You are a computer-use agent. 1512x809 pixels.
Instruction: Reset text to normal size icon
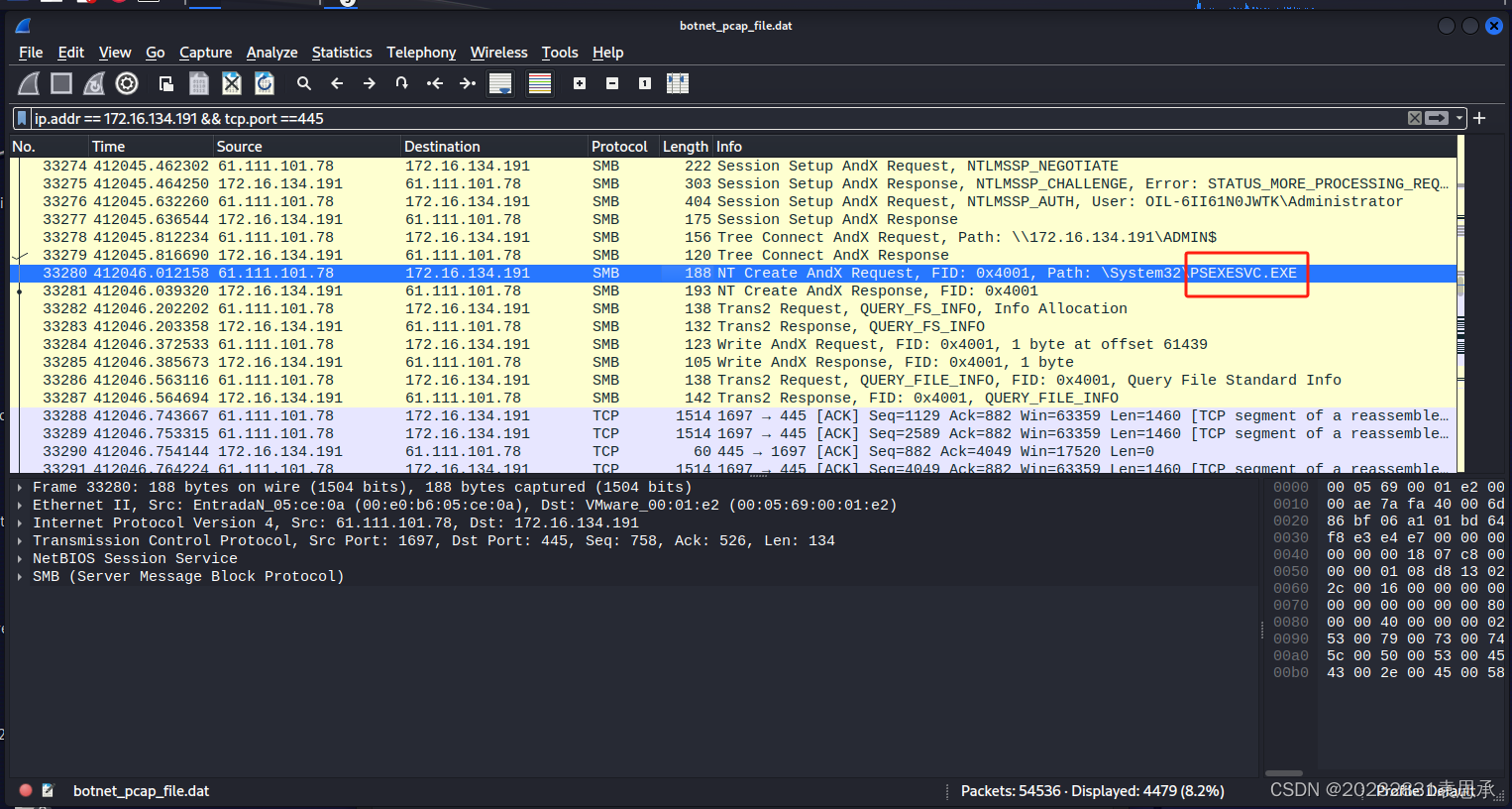click(645, 84)
